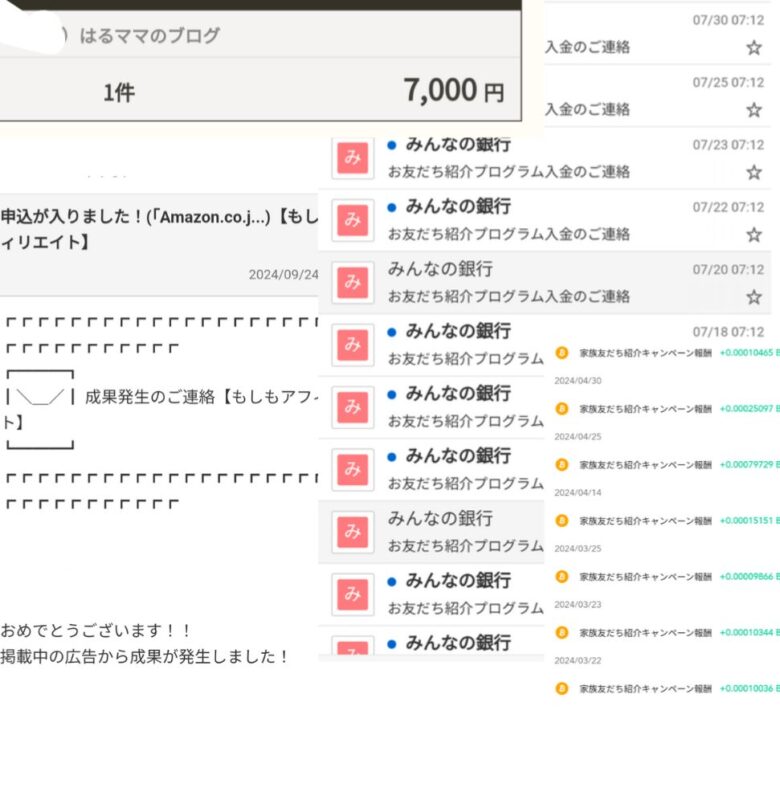Click the 07/20 07:12 timestamp

(x=728, y=269)
